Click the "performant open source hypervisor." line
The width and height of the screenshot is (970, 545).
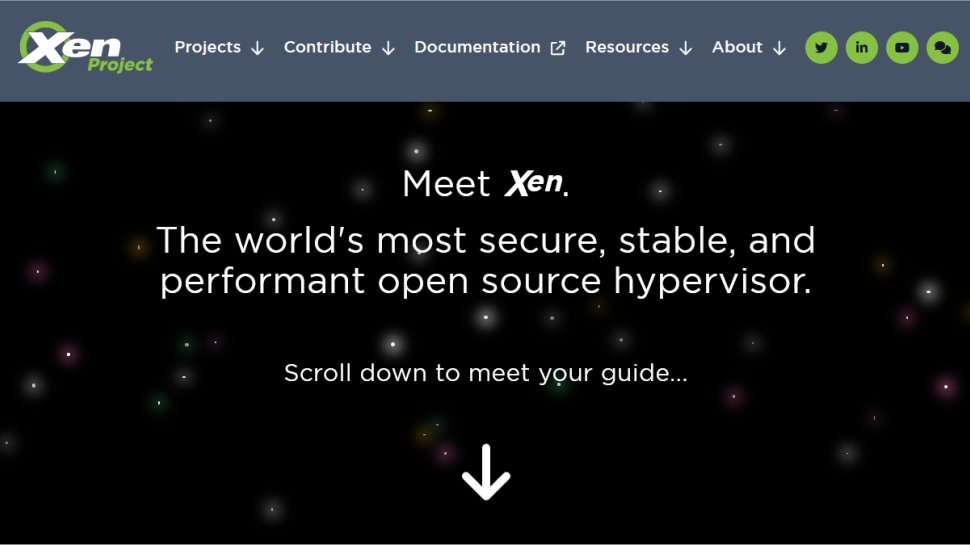(486, 281)
